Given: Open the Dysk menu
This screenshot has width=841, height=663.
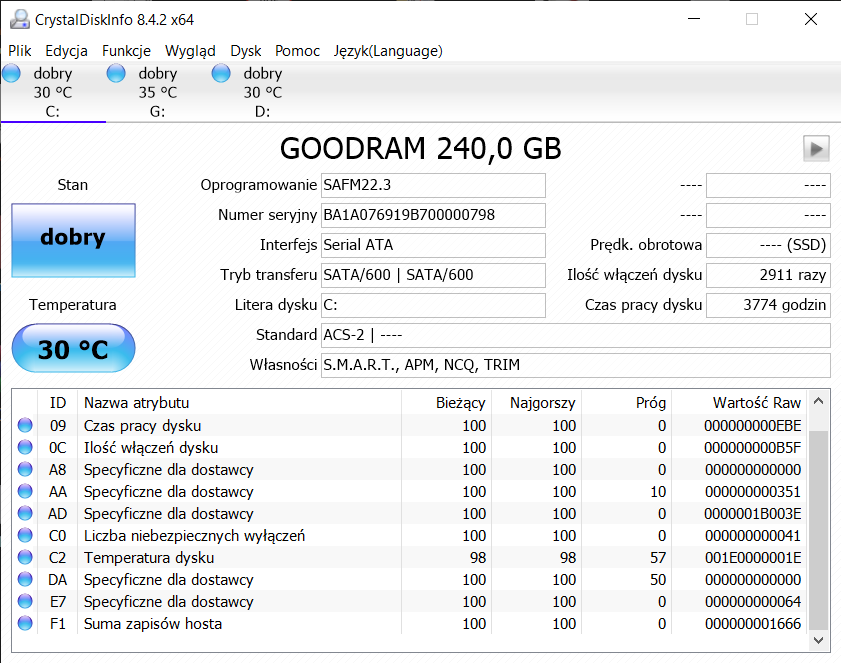Looking at the screenshot, I should (246, 51).
